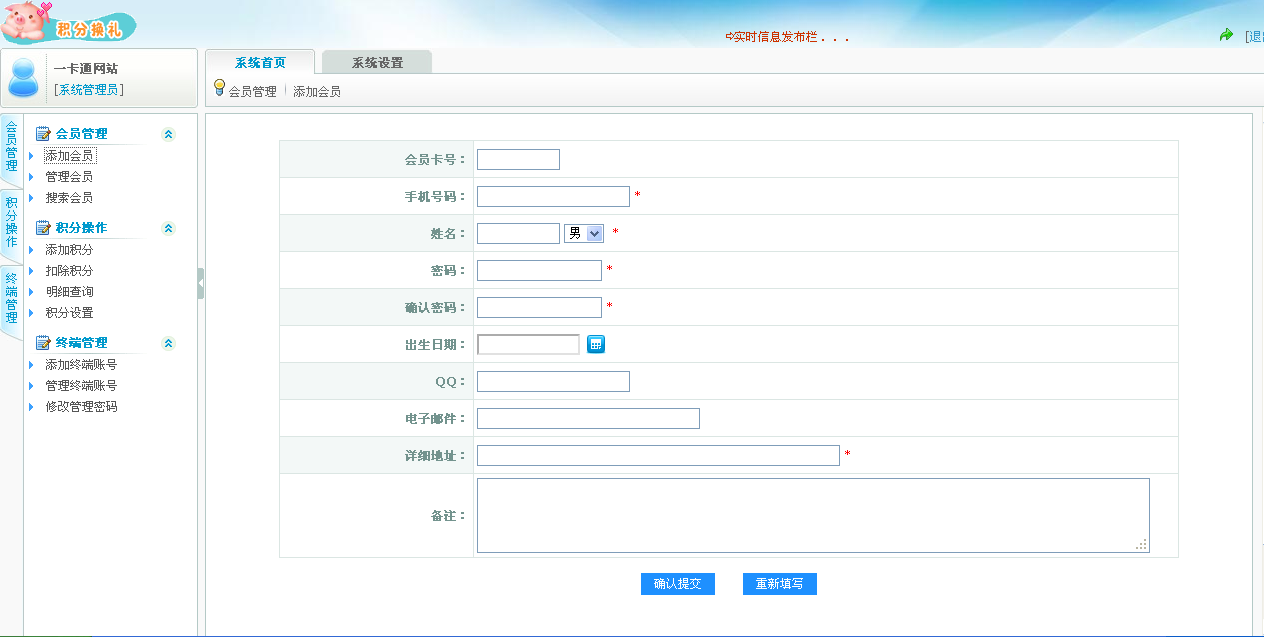Click the lightbulb icon before 会员管理 breadcrumb
Screen dimensions: 1264x637
pos(220,88)
